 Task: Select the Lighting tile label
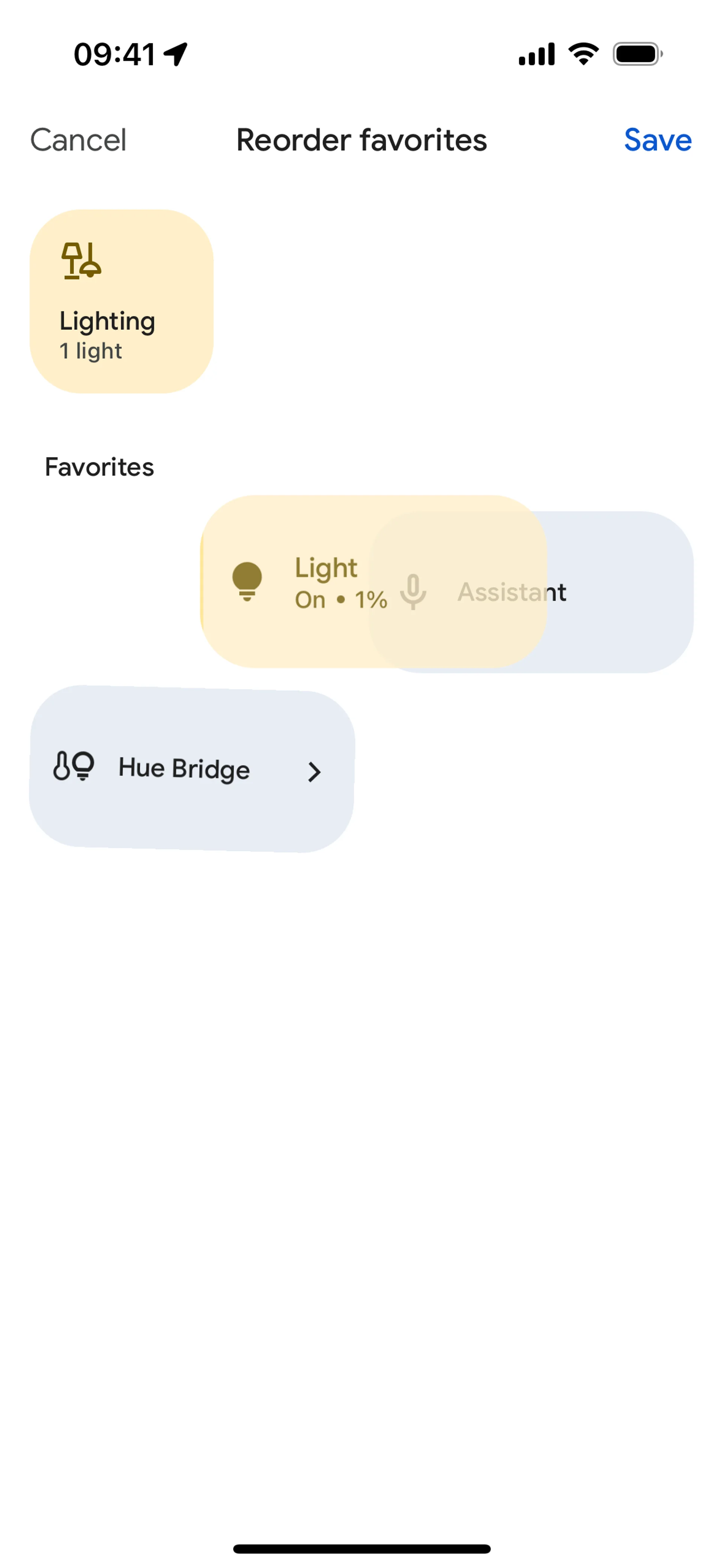click(x=107, y=321)
